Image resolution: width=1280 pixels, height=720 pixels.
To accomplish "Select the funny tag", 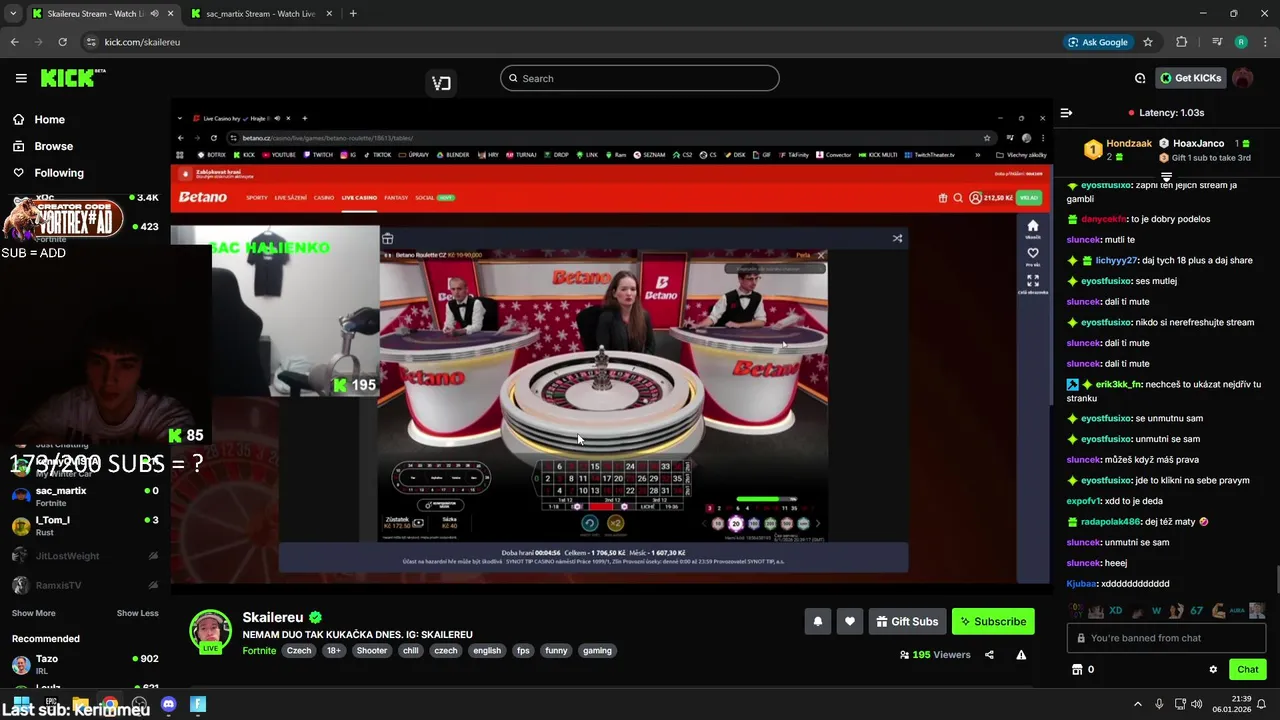I will [x=556, y=650].
